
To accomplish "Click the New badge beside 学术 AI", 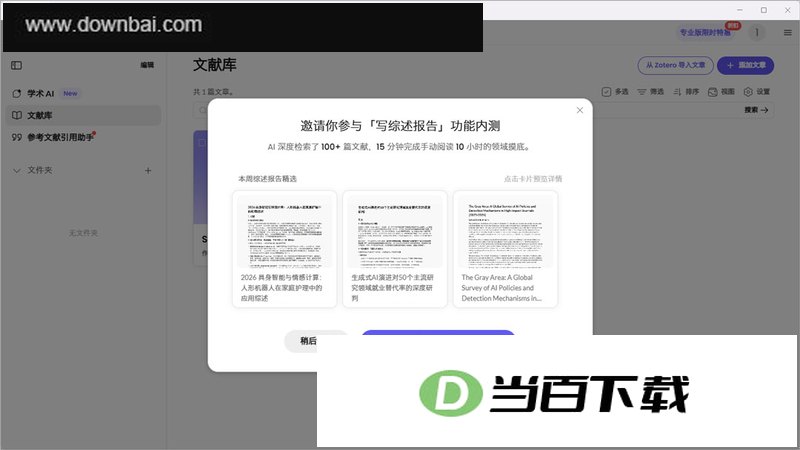I will tap(70, 93).
